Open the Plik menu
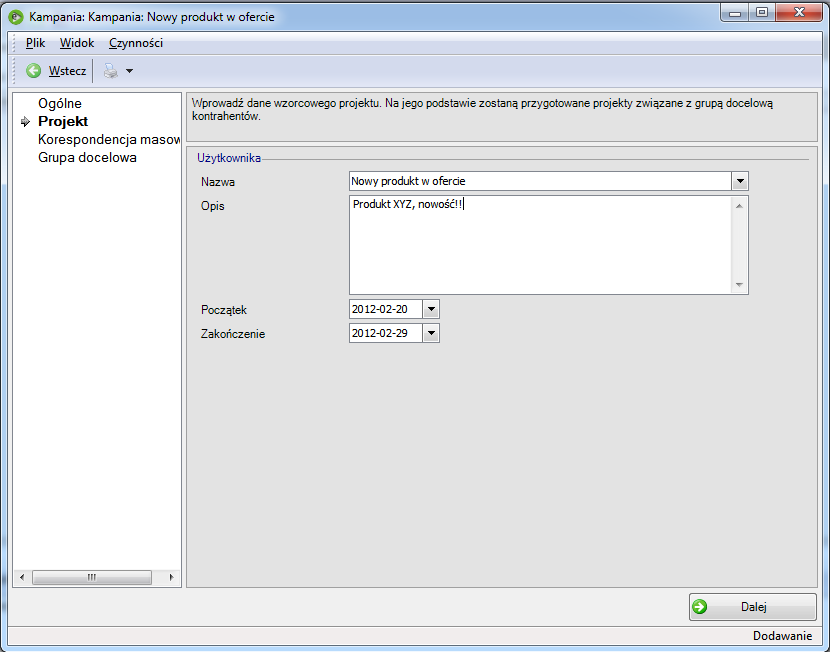Image resolution: width=830 pixels, height=652 pixels. pyautogui.click(x=35, y=43)
